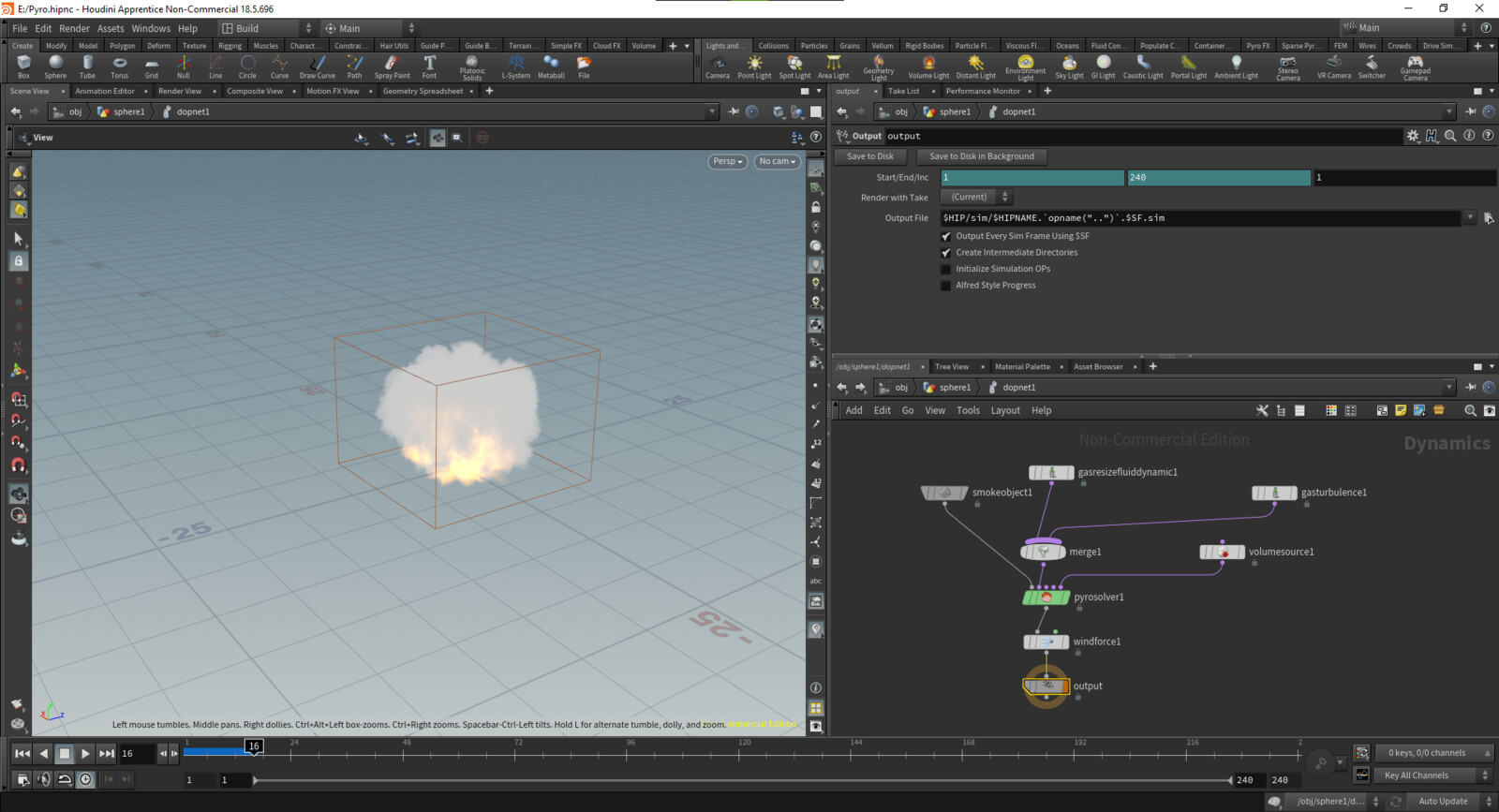Add a Point Light from the shelf

754,66
